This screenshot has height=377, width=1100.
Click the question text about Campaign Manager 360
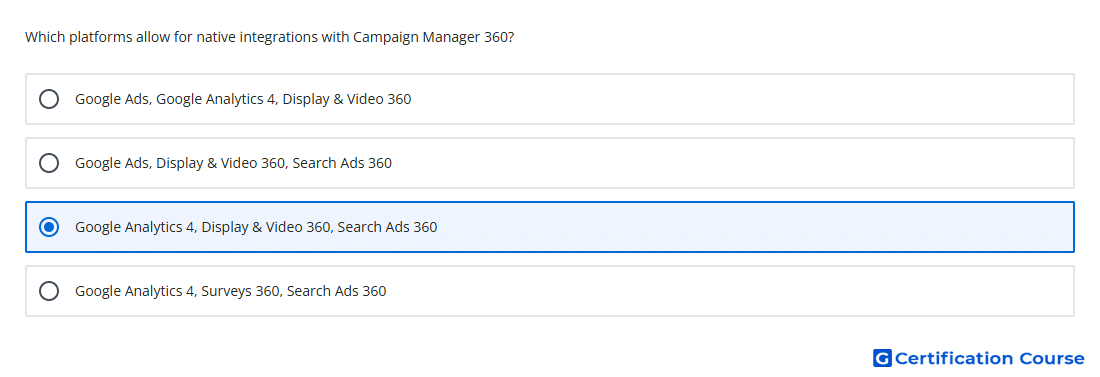click(x=269, y=37)
